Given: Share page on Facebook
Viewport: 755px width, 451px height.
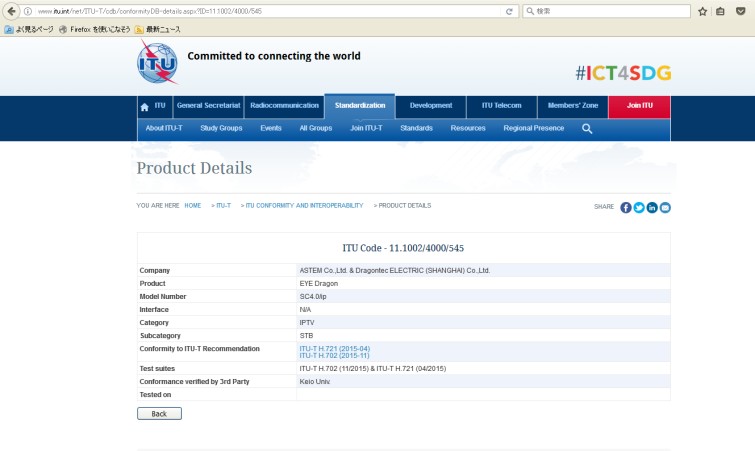Looking at the screenshot, I should coord(626,207).
